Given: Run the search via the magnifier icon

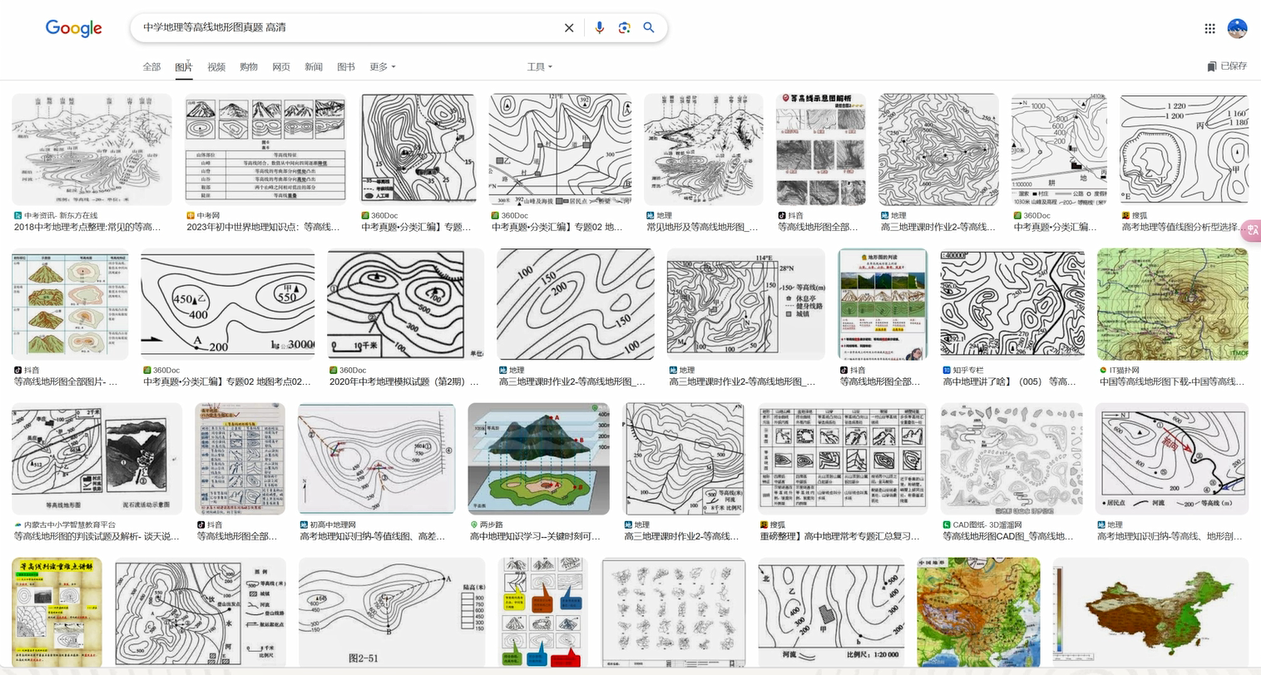Looking at the screenshot, I should (x=648, y=27).
